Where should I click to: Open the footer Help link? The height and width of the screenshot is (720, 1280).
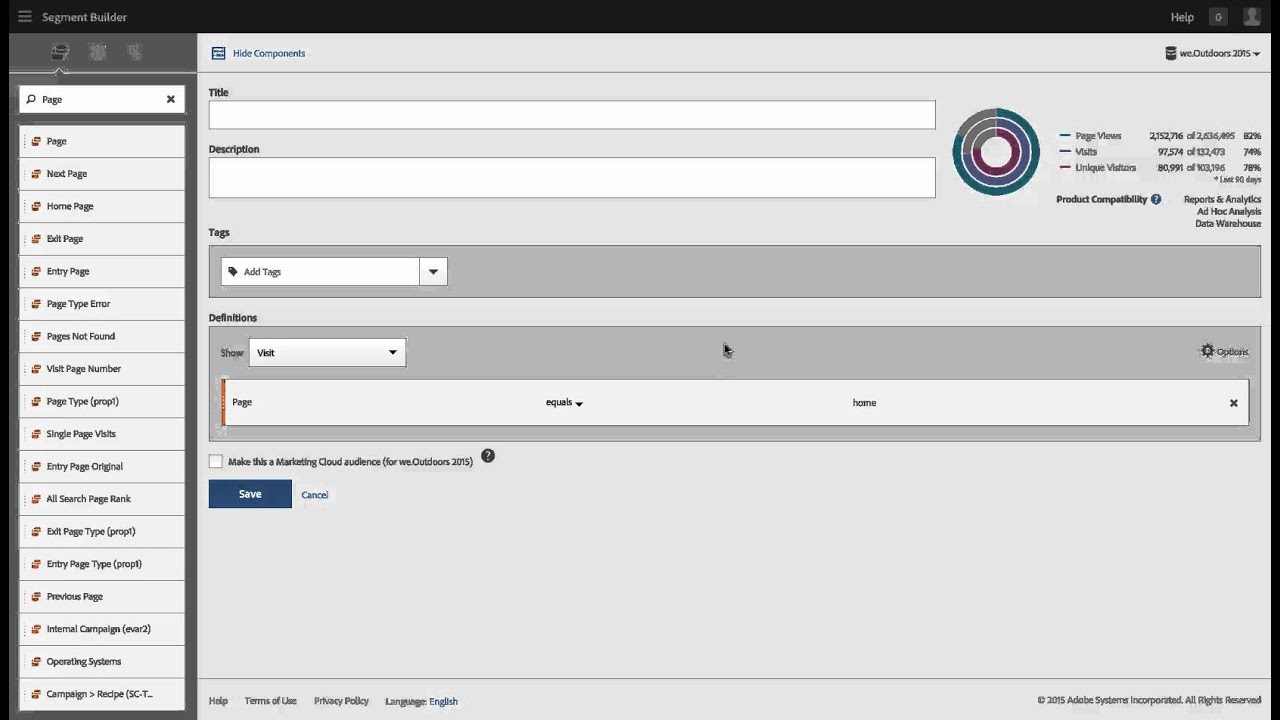click(x=218, y=701)
